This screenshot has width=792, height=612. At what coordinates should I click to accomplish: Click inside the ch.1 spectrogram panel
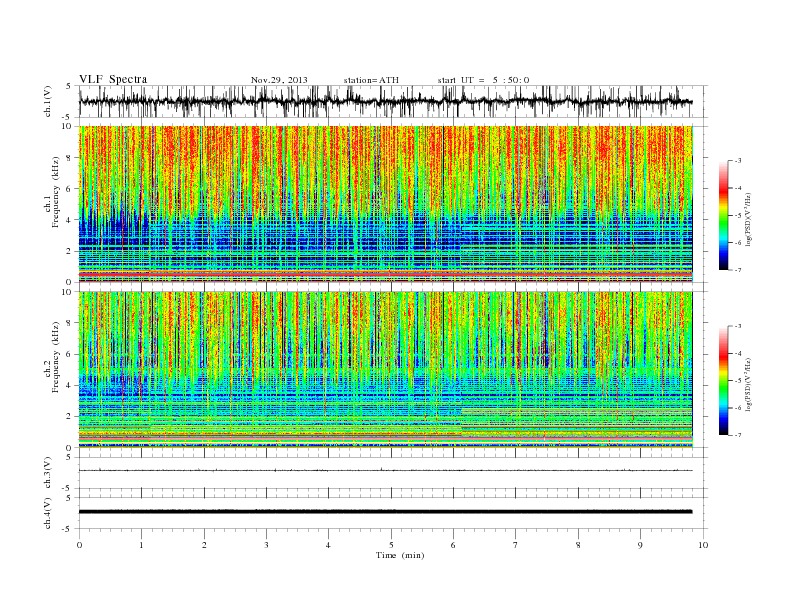point(385,204)
